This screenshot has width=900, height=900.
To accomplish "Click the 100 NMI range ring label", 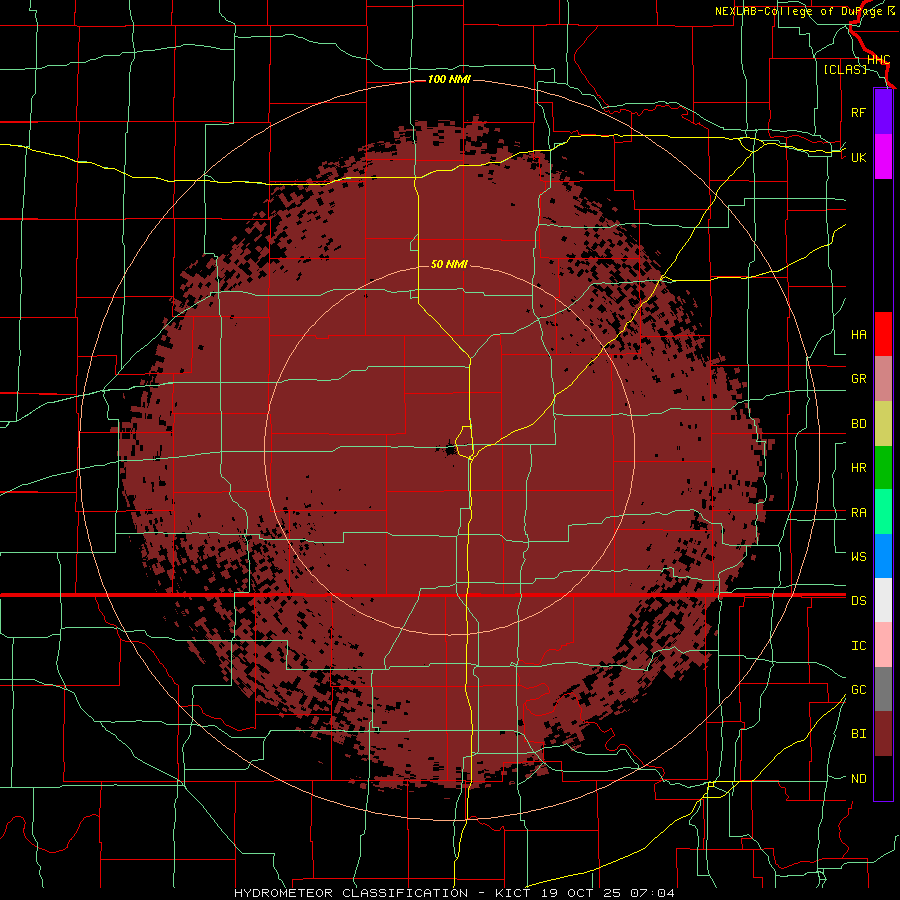I will pos(449,79).
